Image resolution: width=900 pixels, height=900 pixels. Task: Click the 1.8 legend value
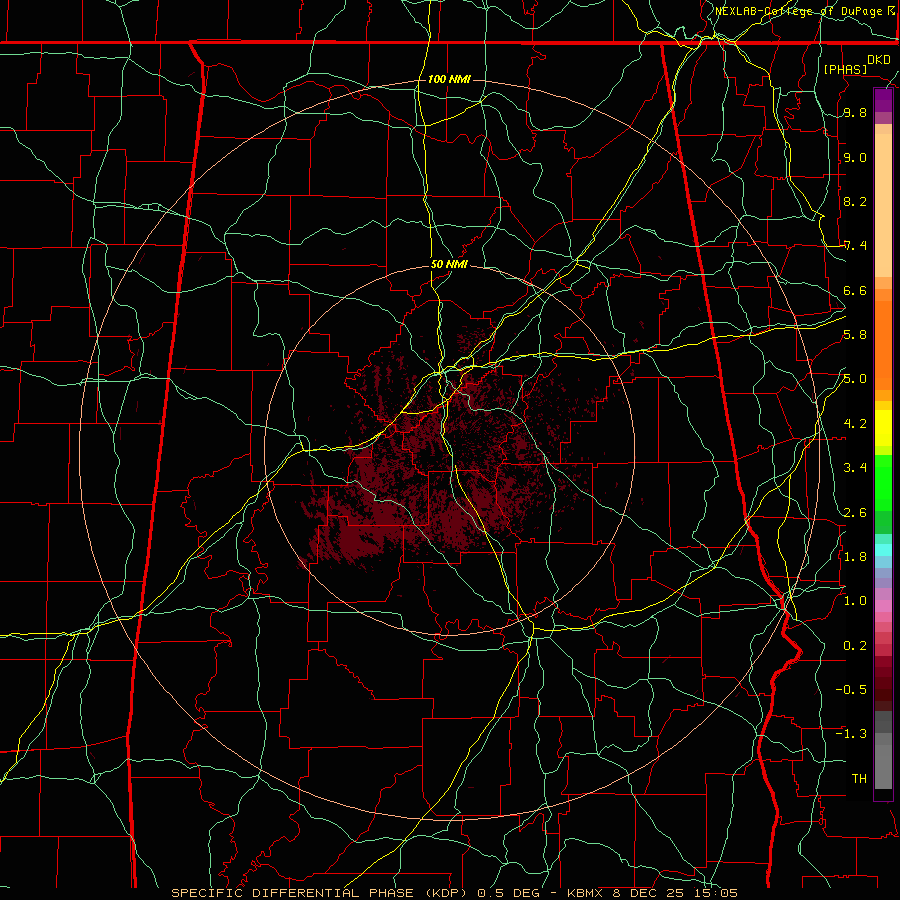coord(855,557)
